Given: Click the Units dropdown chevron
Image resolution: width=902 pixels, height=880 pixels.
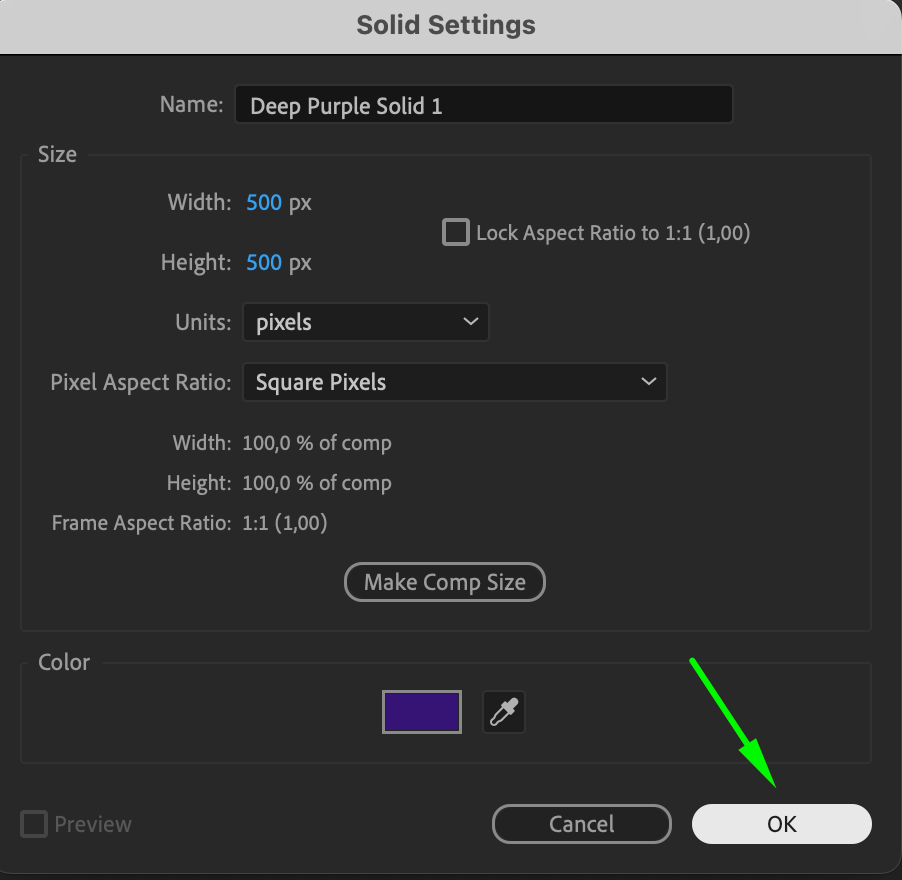Looking at the screenshot, I should pos(470,322).
